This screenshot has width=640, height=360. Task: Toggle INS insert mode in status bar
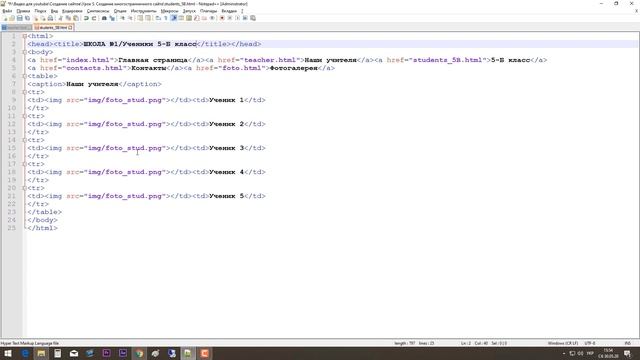tap(628, 343)
